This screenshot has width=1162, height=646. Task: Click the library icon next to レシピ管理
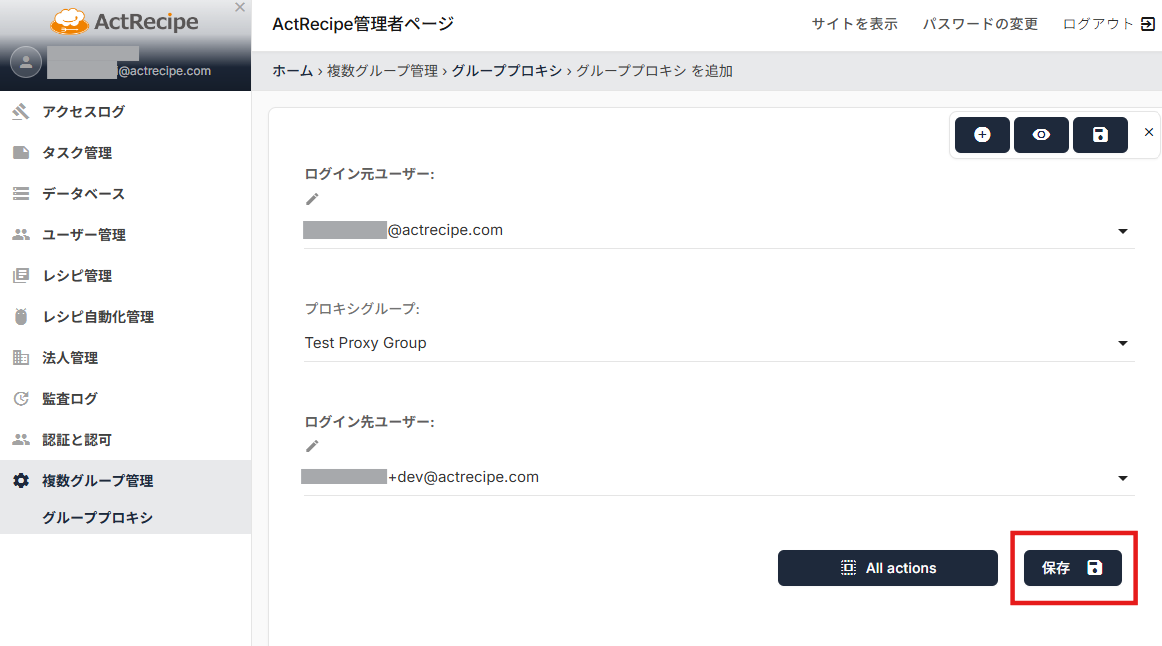21,276
